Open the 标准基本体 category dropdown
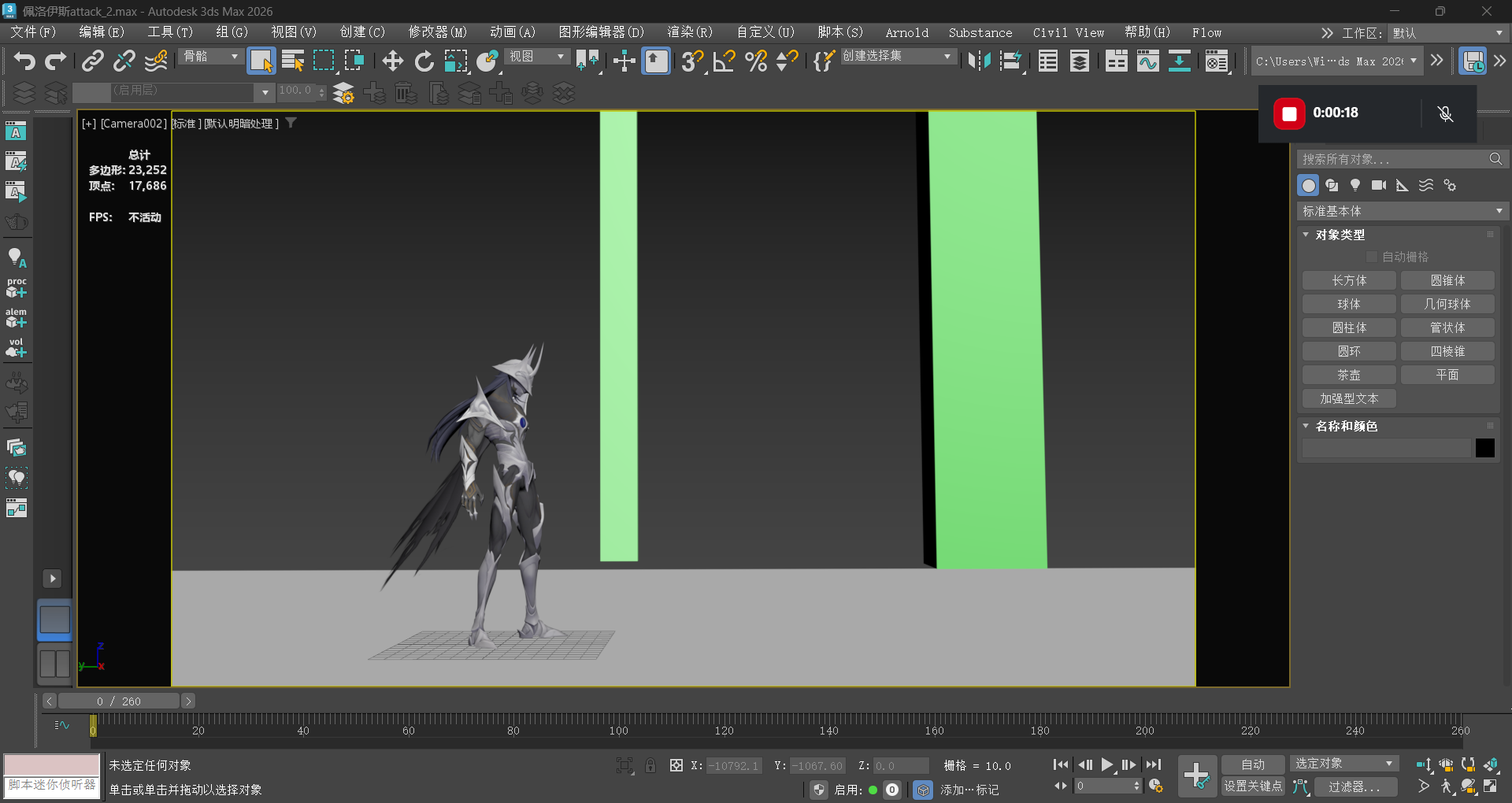The width and height of the screenshot is (1512, 803). [x=1403, y=211]
